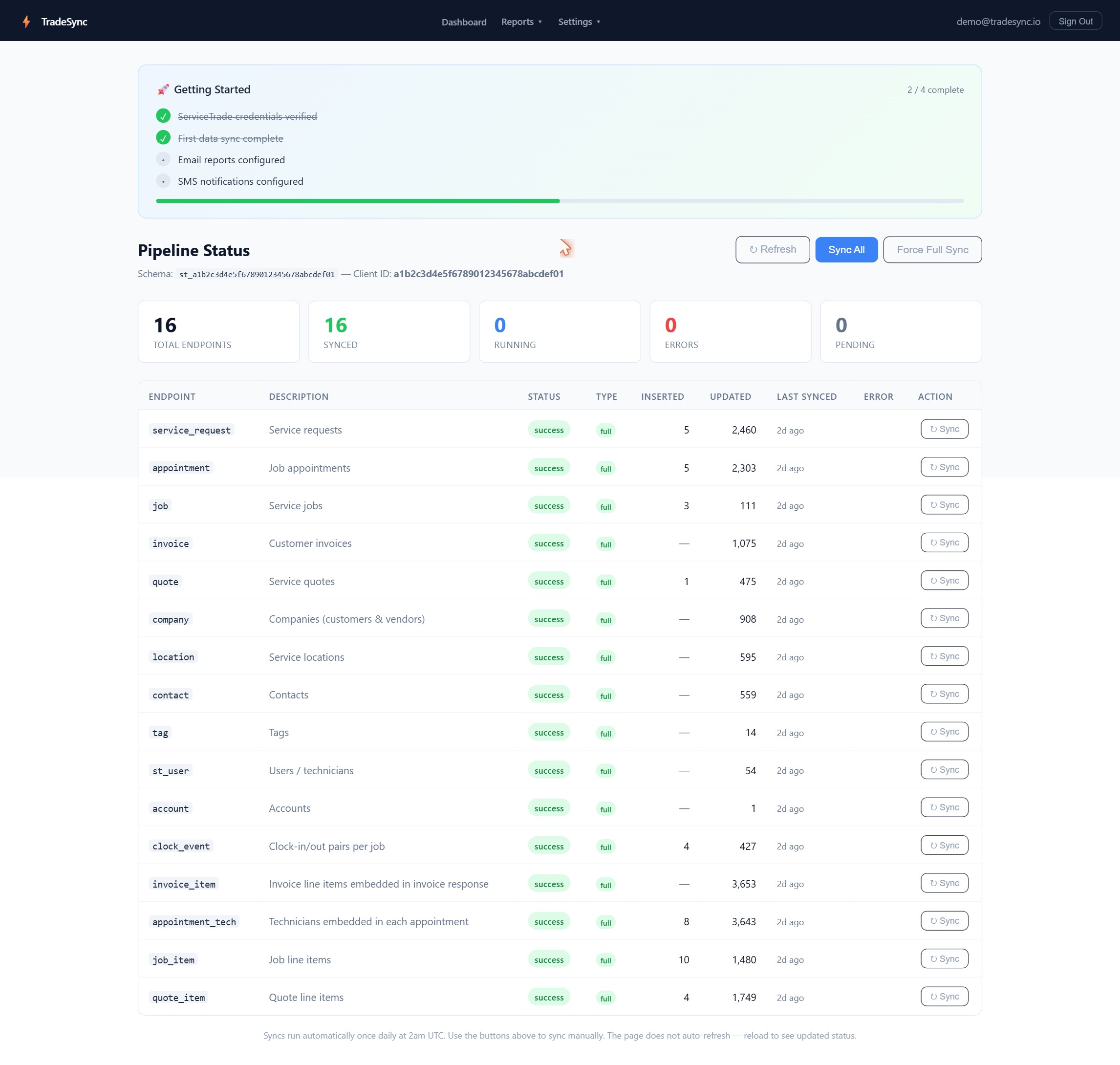Screen dimensions: 1120x1065
Task: Sync the quote endpoint
Action: 944,581
